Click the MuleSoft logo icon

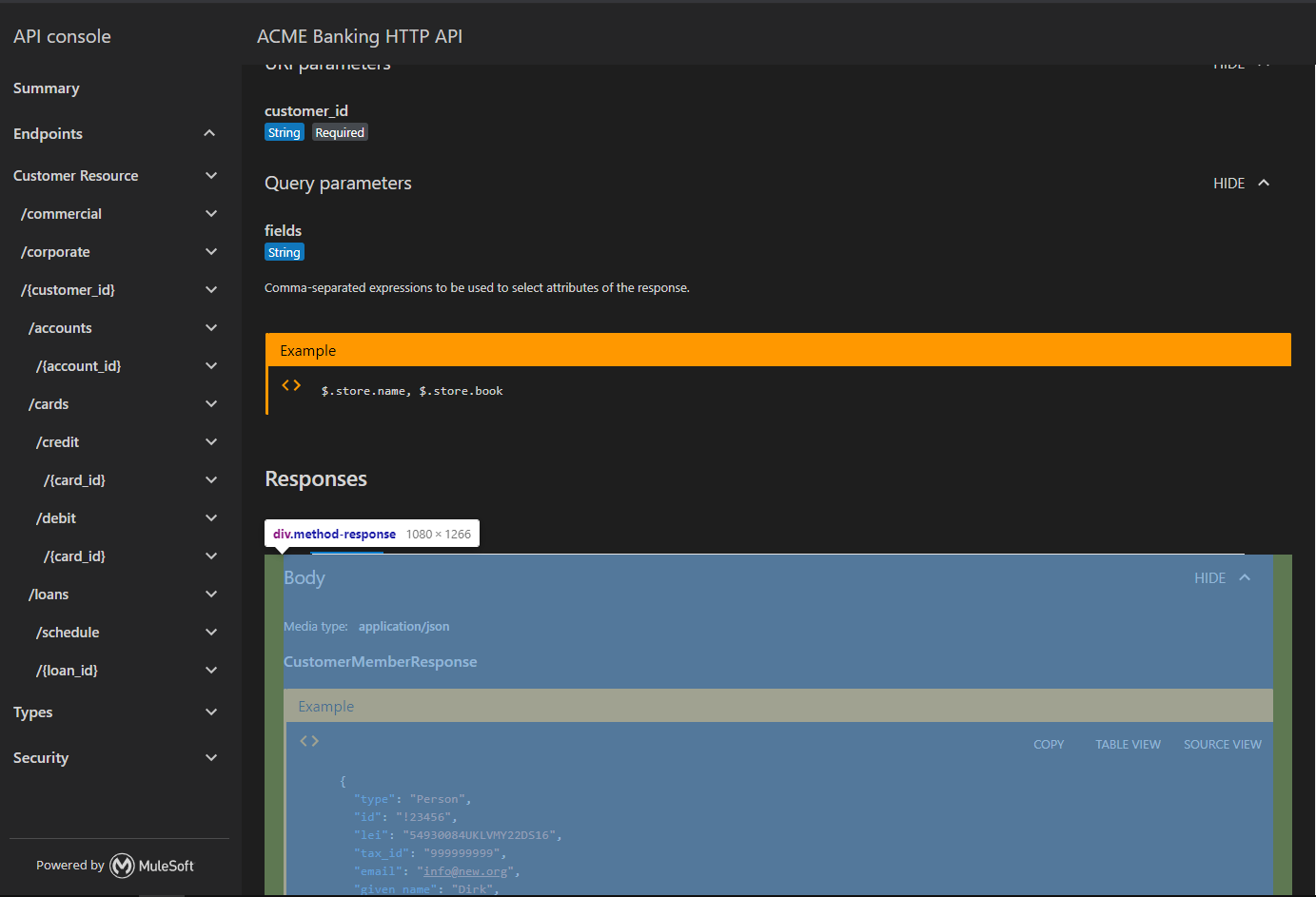point(122,866)
